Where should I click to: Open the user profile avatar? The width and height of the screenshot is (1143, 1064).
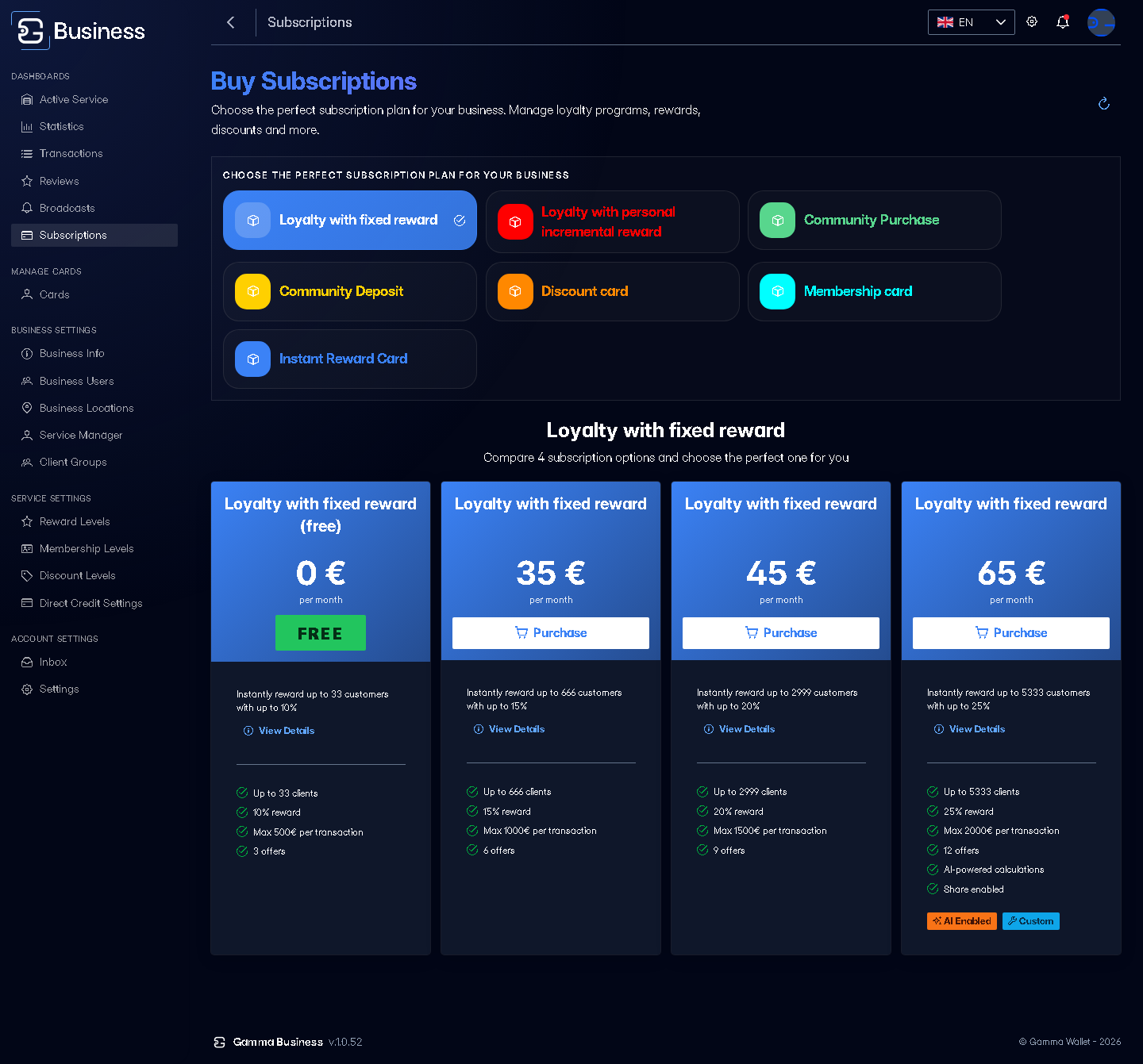(1101, 22)
